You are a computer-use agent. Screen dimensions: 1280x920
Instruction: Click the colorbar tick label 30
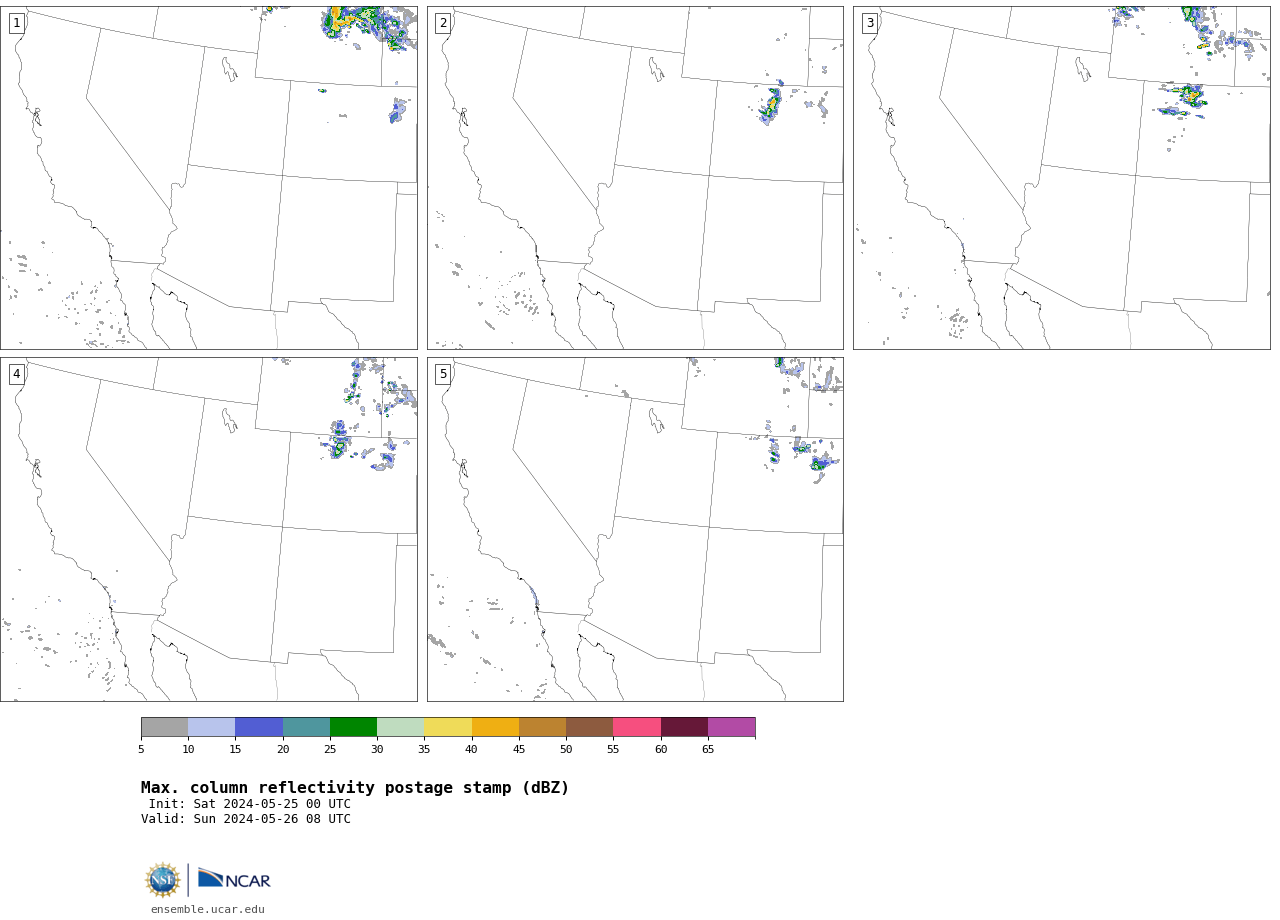377,749
